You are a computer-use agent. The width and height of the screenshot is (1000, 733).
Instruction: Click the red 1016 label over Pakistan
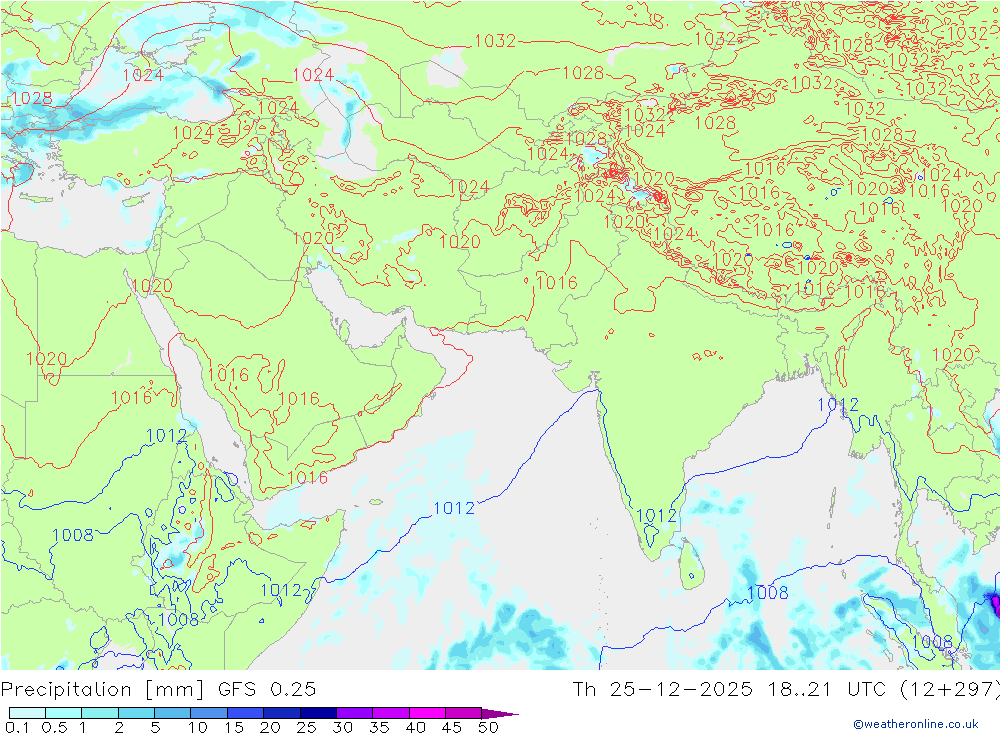[x=557, y=282]
